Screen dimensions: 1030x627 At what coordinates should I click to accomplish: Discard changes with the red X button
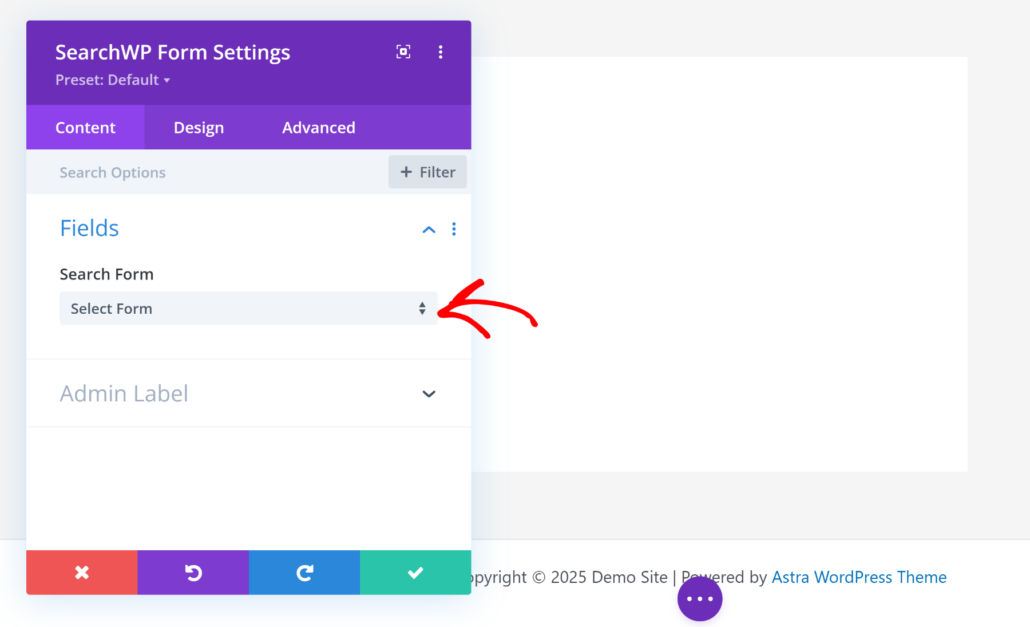tap(82, 573)
